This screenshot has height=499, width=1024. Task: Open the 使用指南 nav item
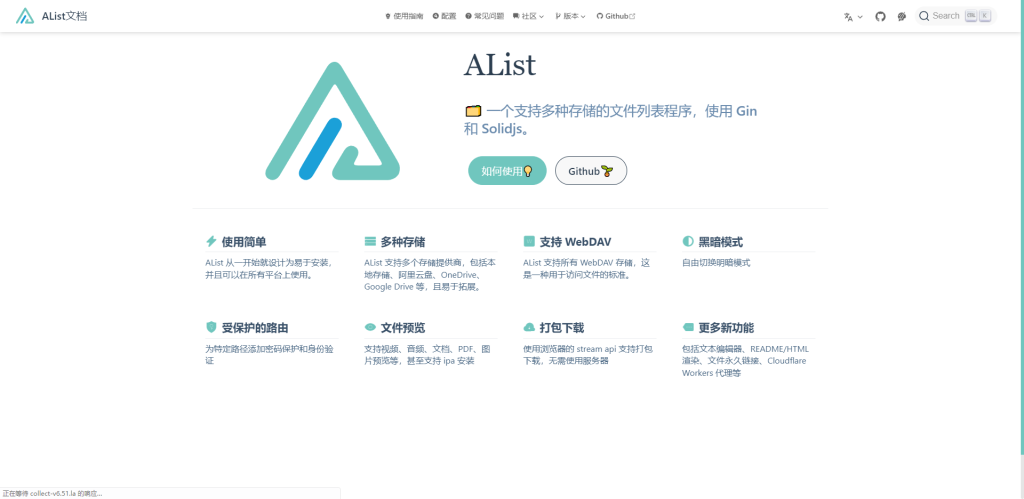point(404,16)
